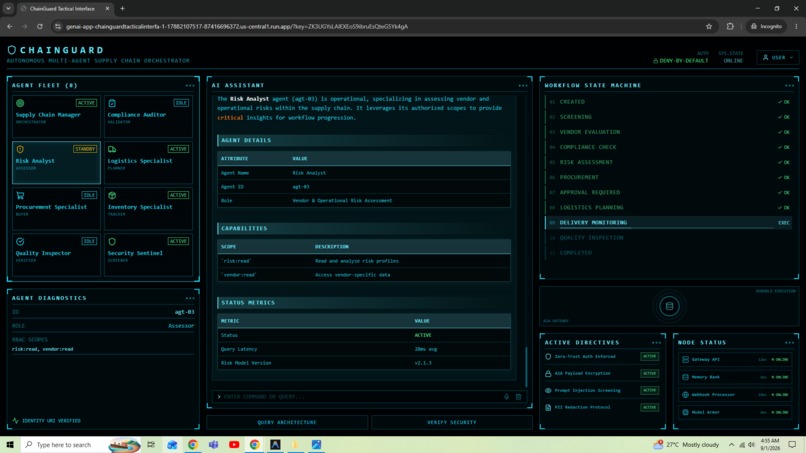This screenshot has width=806, height=453.
Task: Select the Inventory Specialist agent card
Action: point(148,209)
